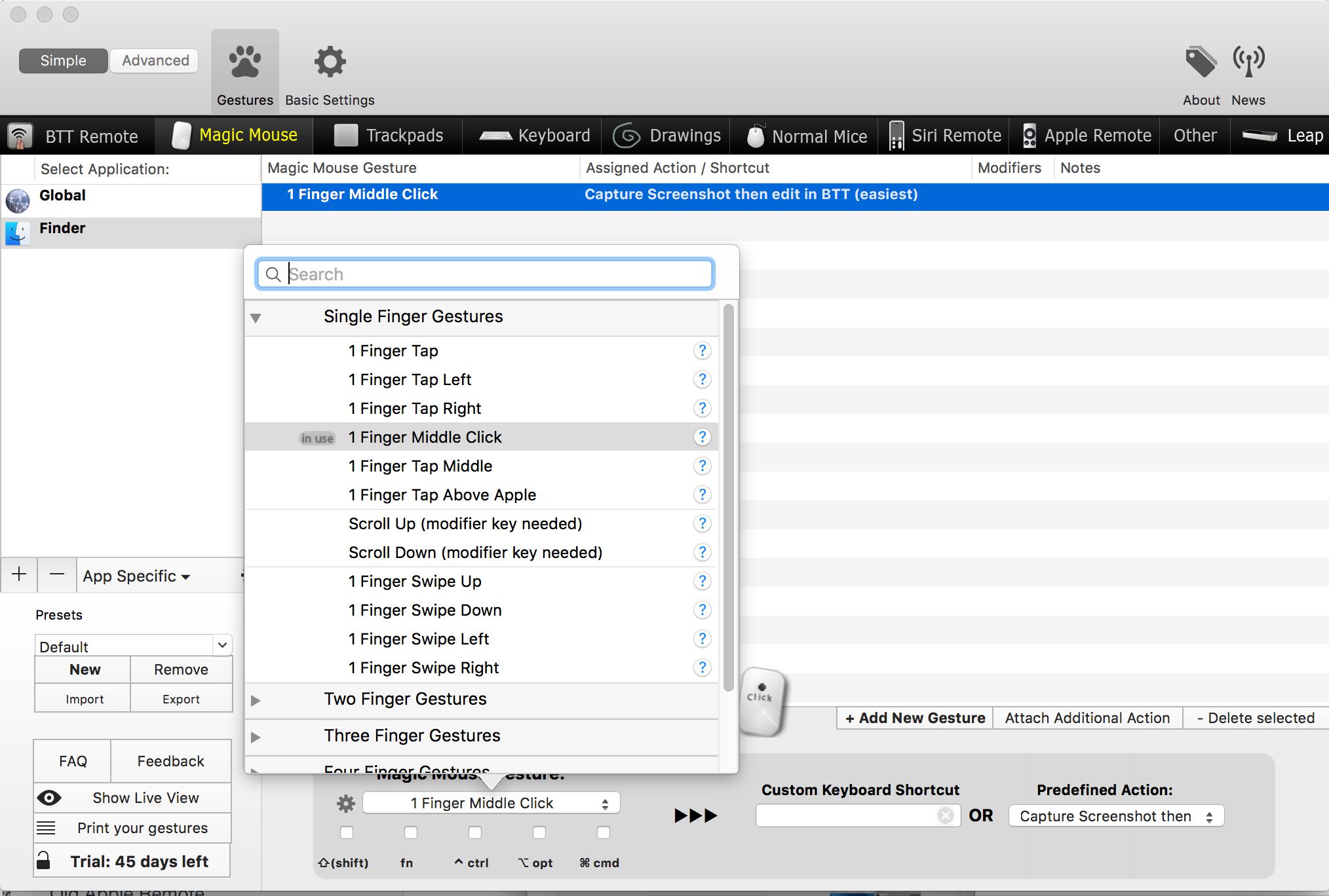Viewport: 1329px width, 896px height.
Task: Click help icon for 1 Finger Tap Right
Action: (702, 408)
